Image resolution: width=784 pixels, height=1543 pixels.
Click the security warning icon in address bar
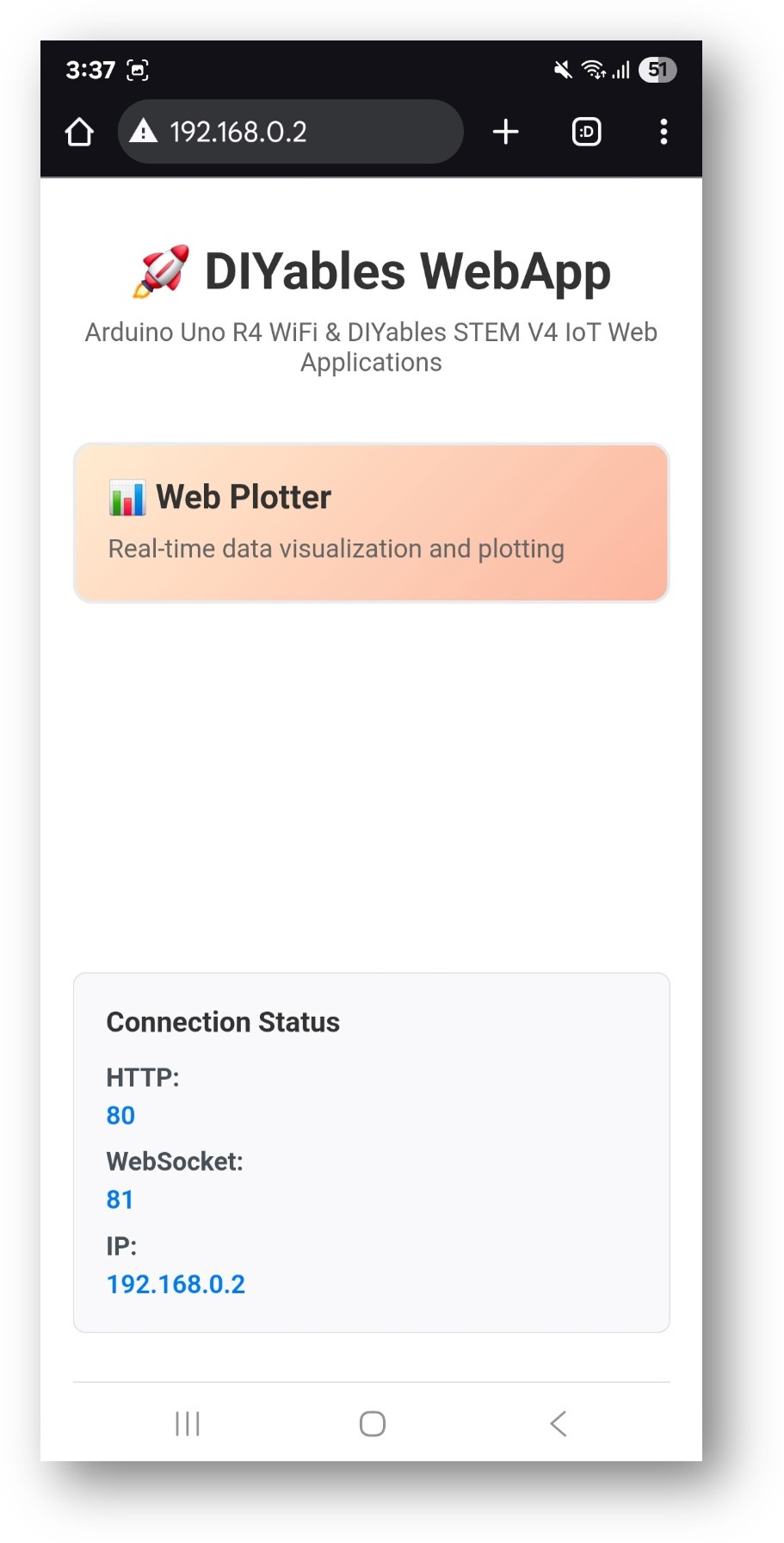pyautogui.click(x=145, y=132)
